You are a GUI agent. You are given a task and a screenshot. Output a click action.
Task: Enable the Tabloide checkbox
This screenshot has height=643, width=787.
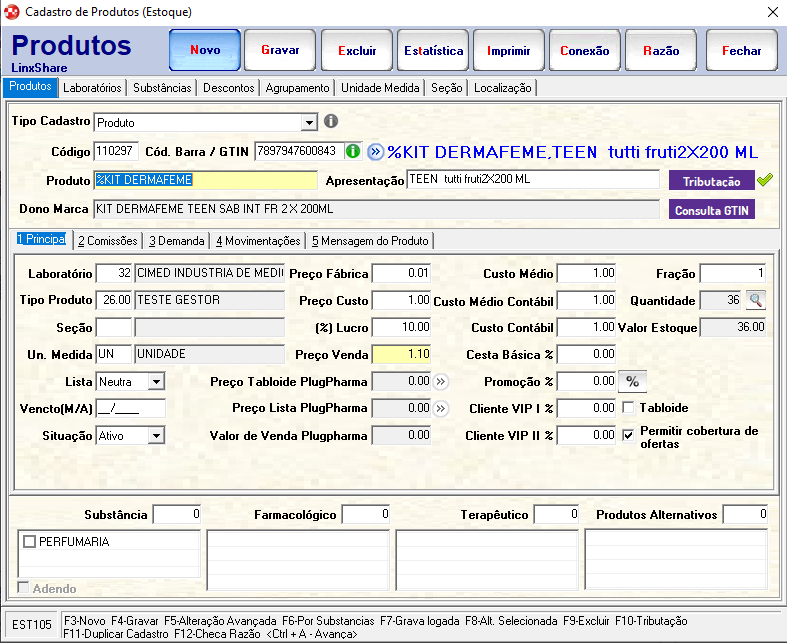click(628, 408)
